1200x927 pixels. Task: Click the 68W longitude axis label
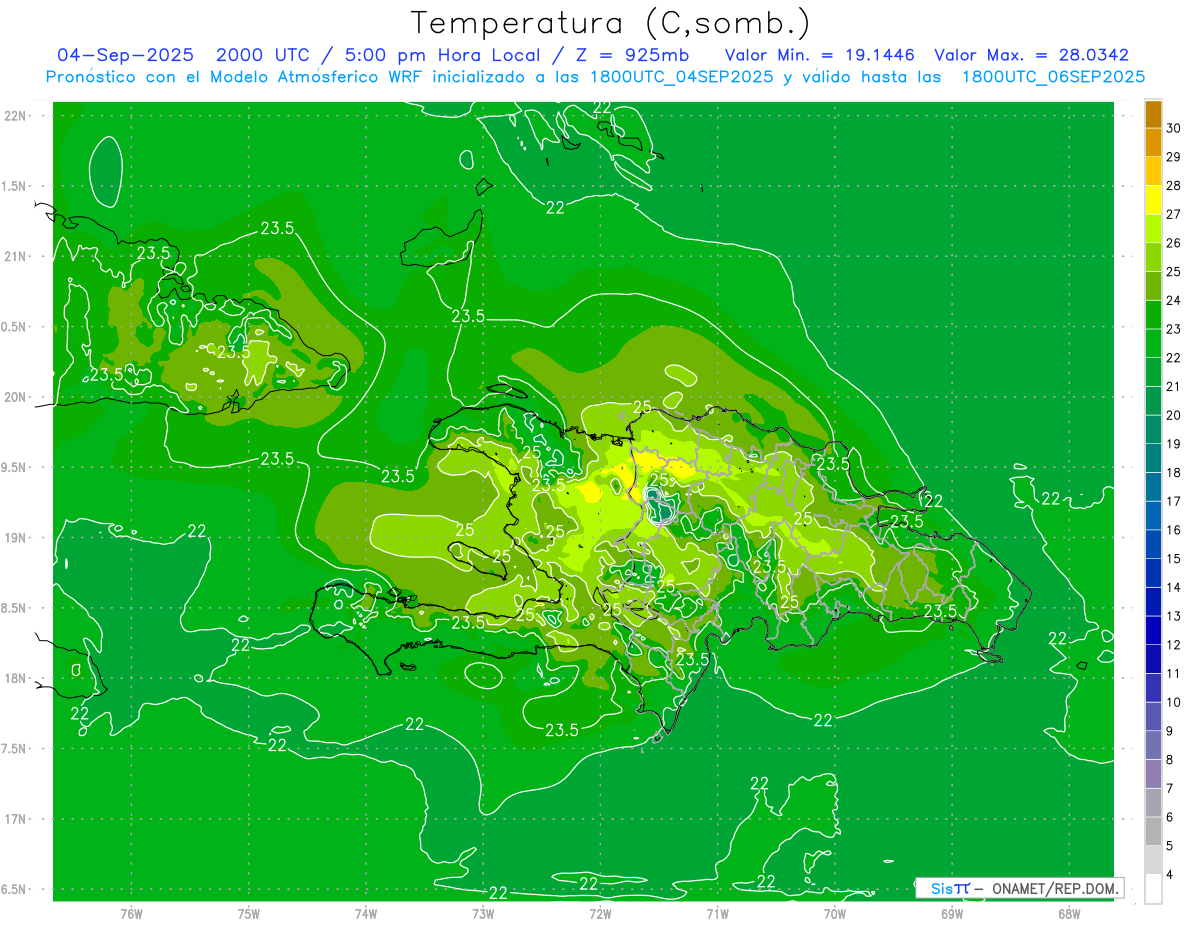(1068, 913)
